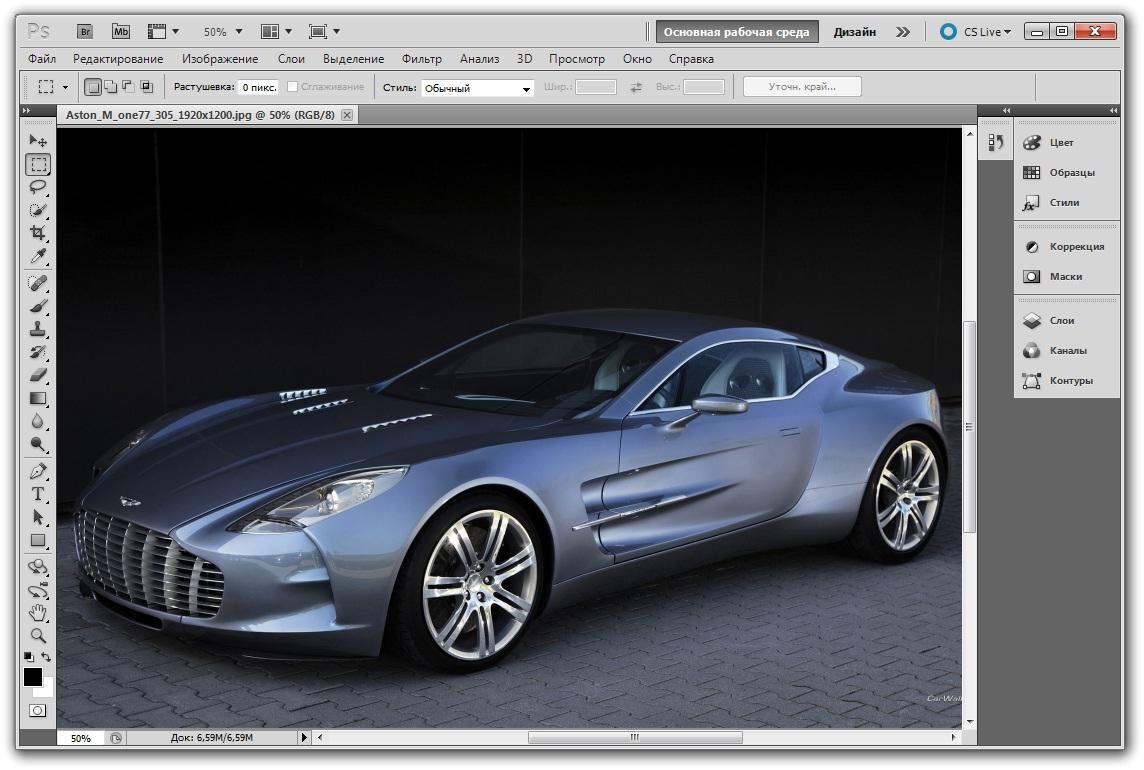The height and width of the screenshot is (770, 1144).
Task: Select the Lasso tool
Action: pos(38,187)
